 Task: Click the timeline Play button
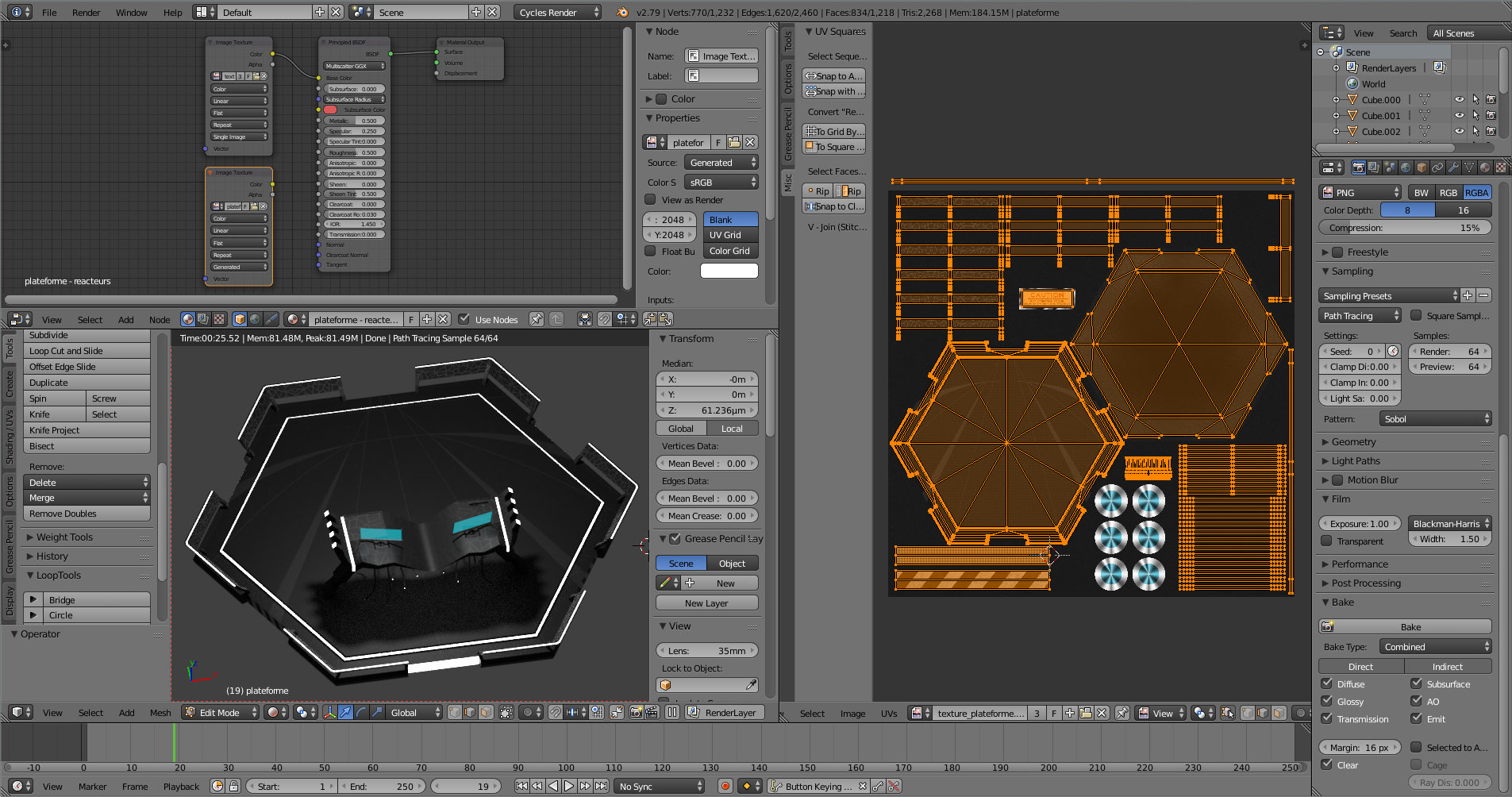pos(569,786)
